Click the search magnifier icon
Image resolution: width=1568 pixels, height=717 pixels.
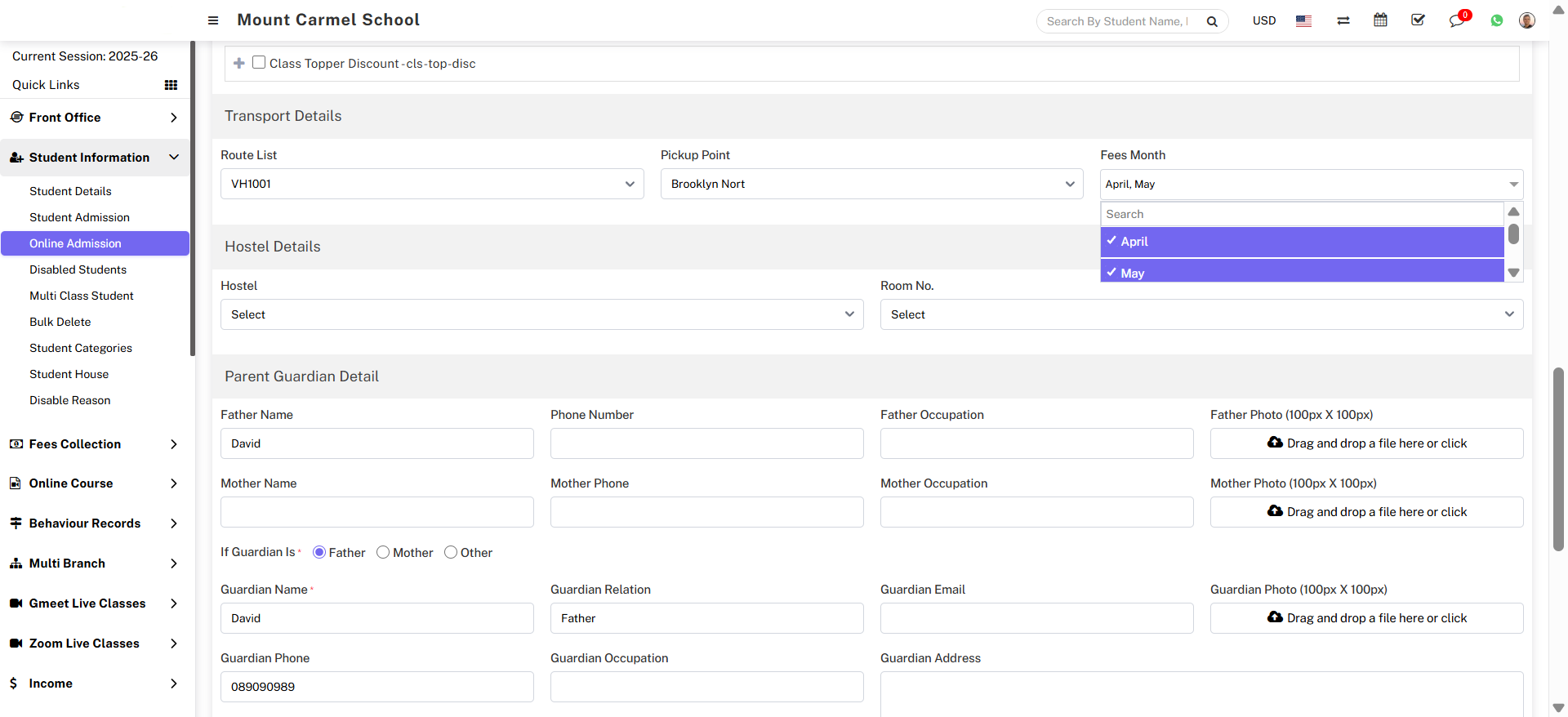pyautogui.click(x=1212, y=21)
